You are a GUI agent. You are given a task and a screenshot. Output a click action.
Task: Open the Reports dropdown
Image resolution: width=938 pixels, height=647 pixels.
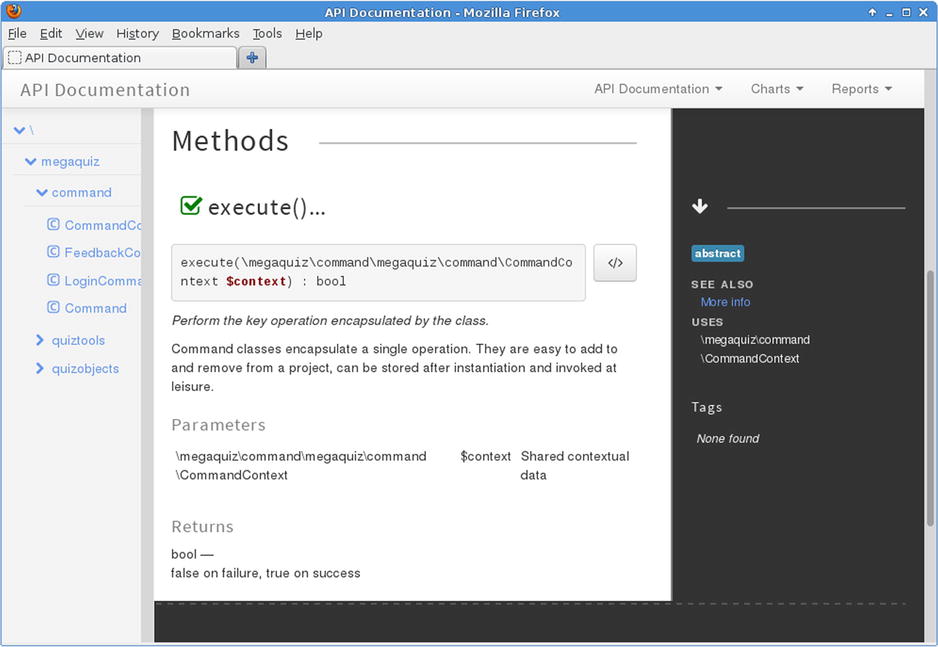tap(861, 89)
